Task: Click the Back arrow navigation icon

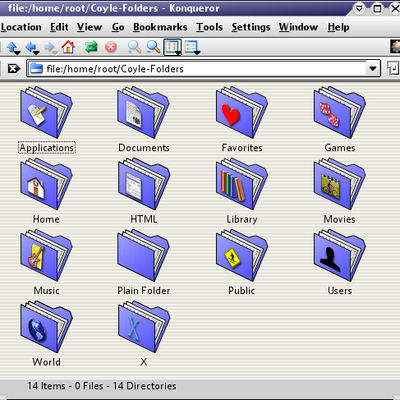Action: (31, 47)
